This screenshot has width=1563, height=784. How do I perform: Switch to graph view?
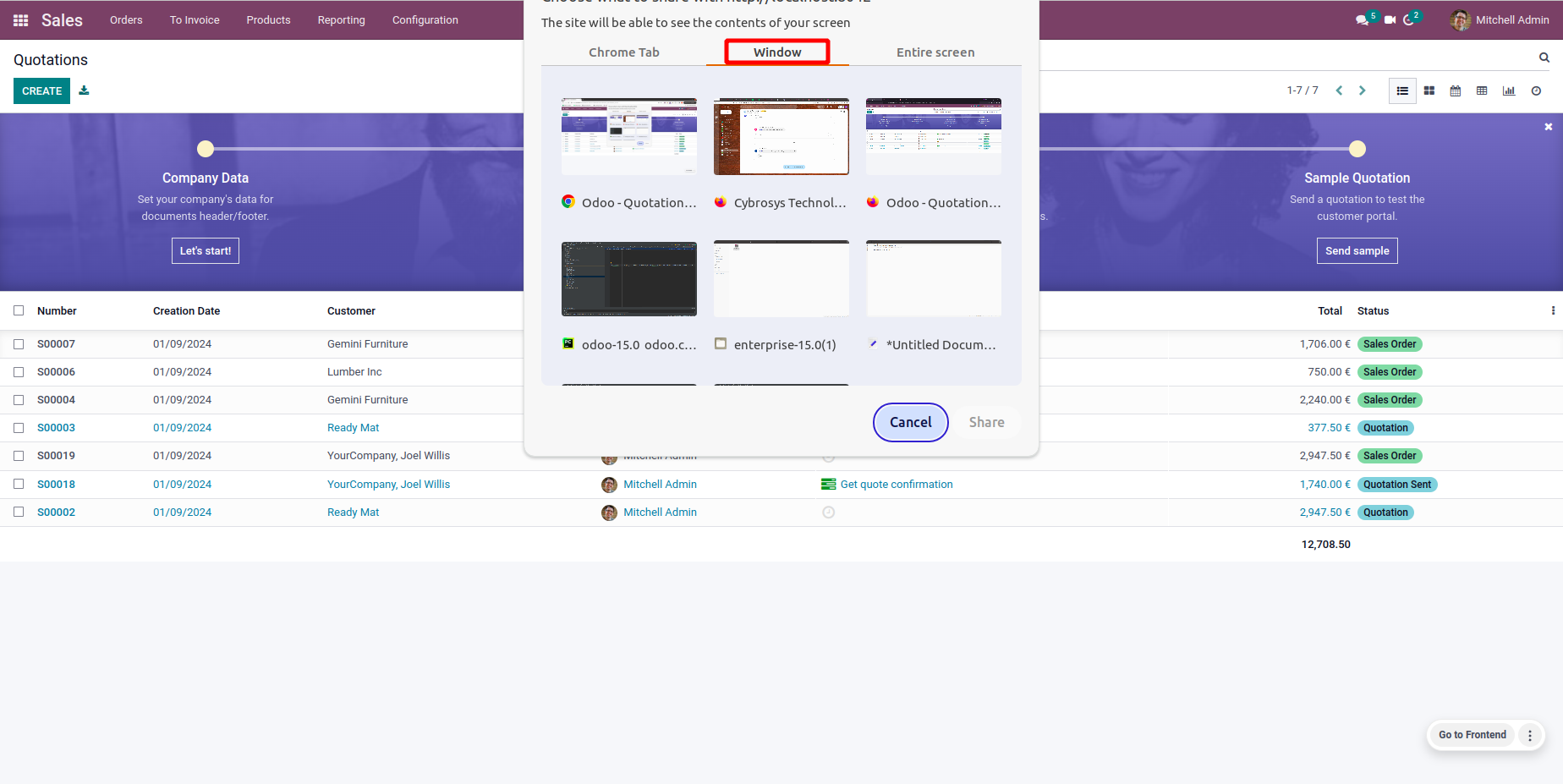pos(1509,90)
